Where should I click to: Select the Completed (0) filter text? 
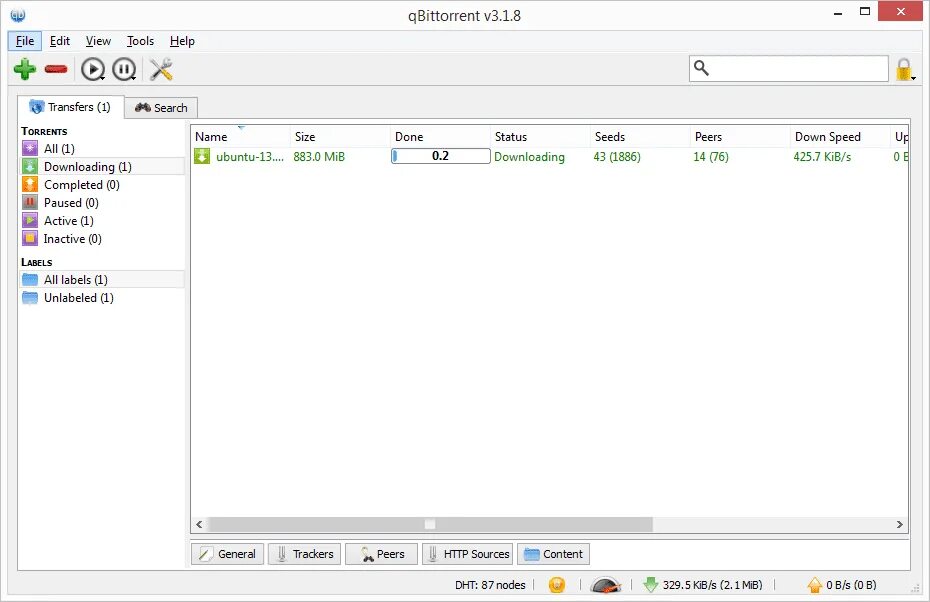click(82, 185)
